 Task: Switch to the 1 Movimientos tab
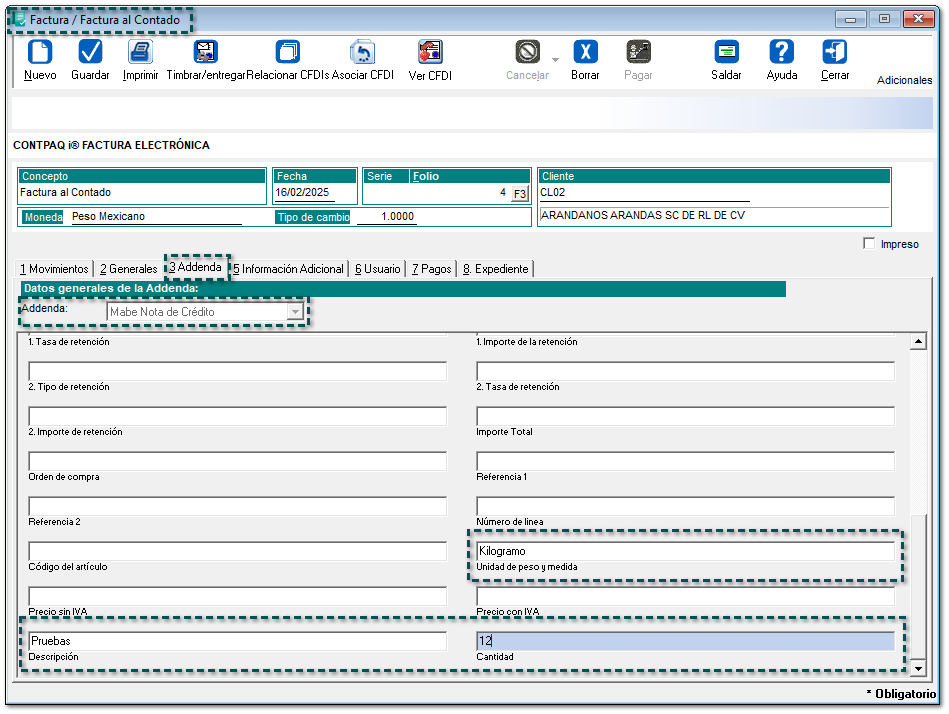pos(54,269)
